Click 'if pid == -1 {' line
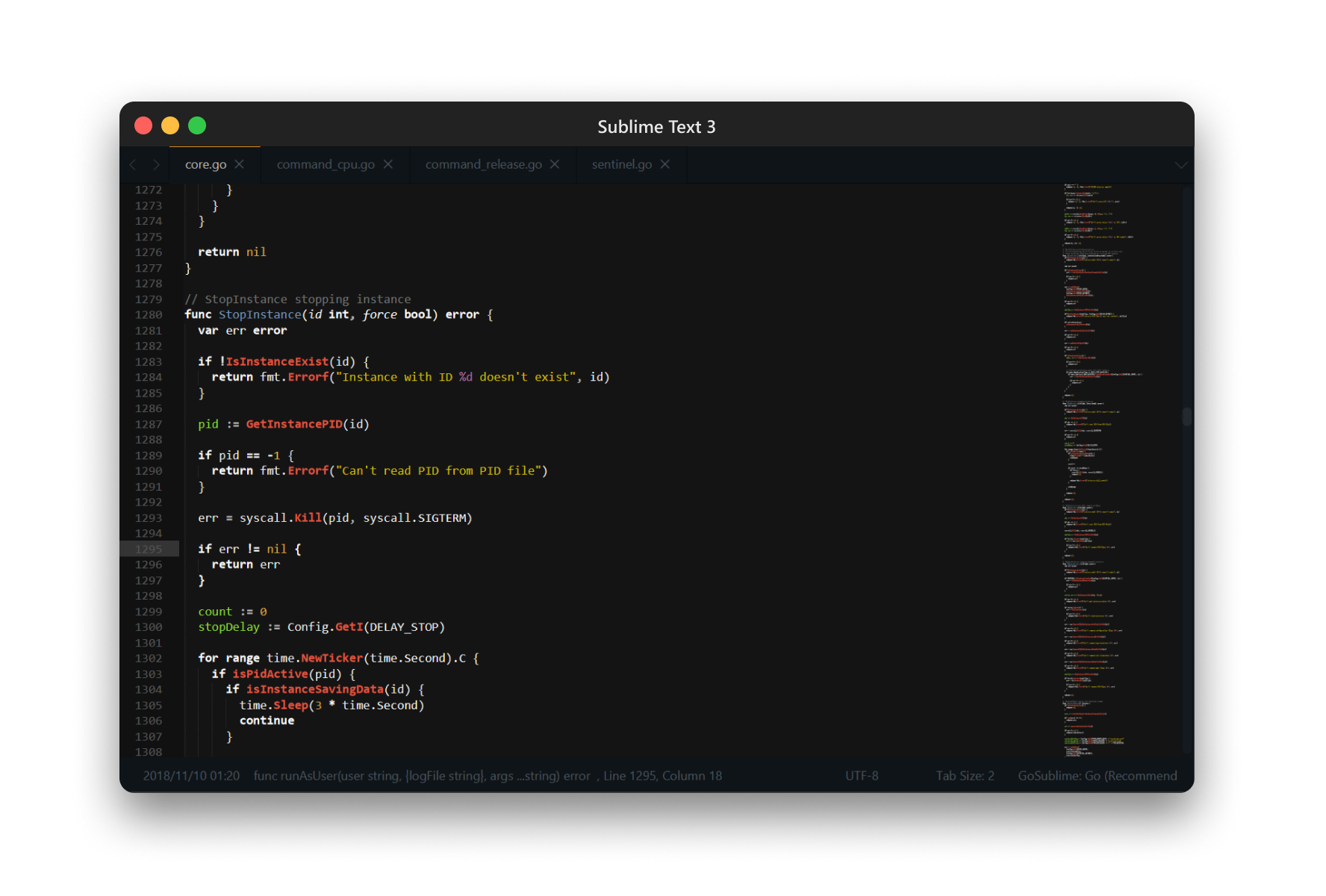Image resolution: width=1326 pixels, height=896 pixels. coord(246,455)
